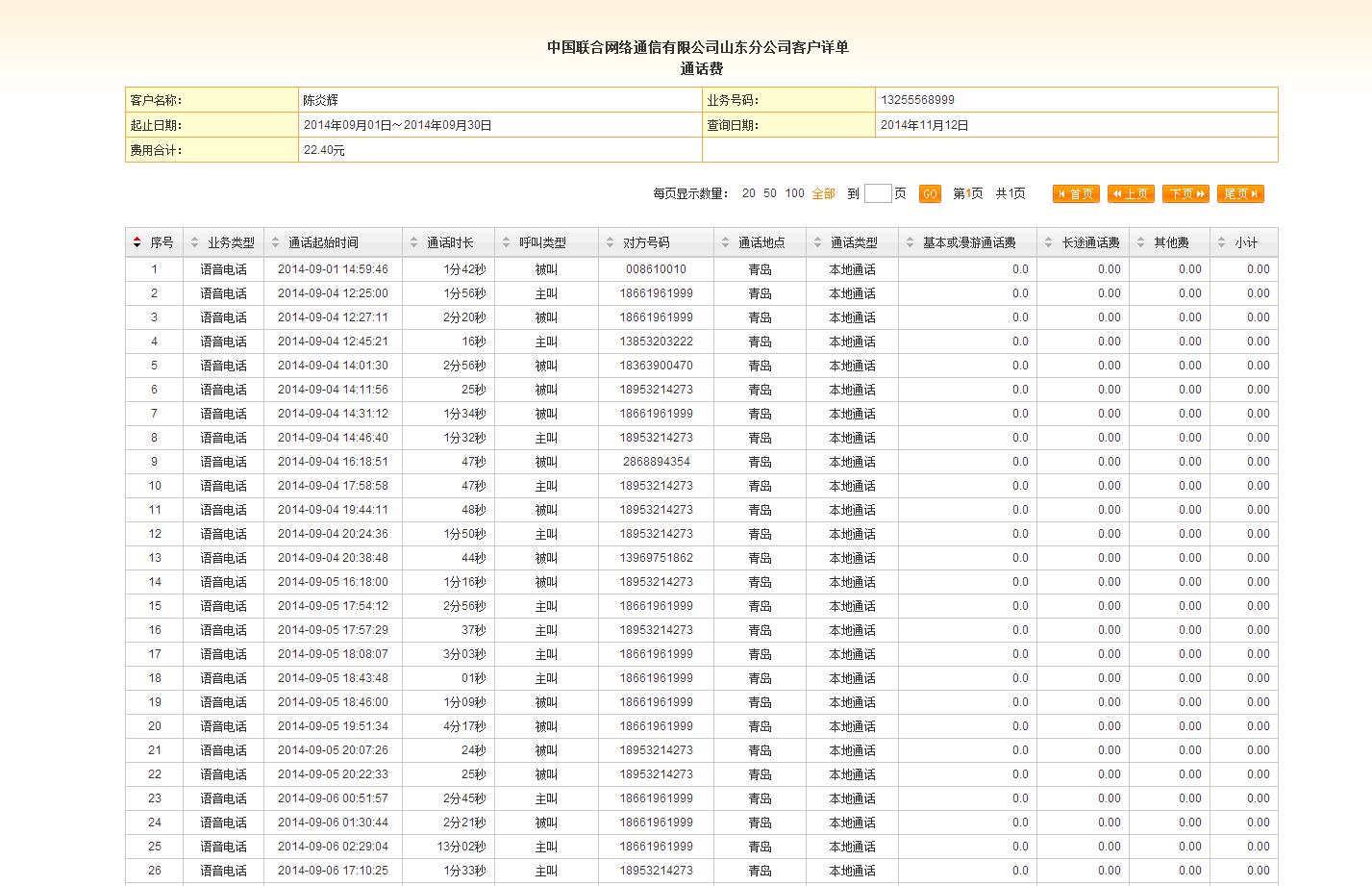Click the page number input box

click(877, 193)
